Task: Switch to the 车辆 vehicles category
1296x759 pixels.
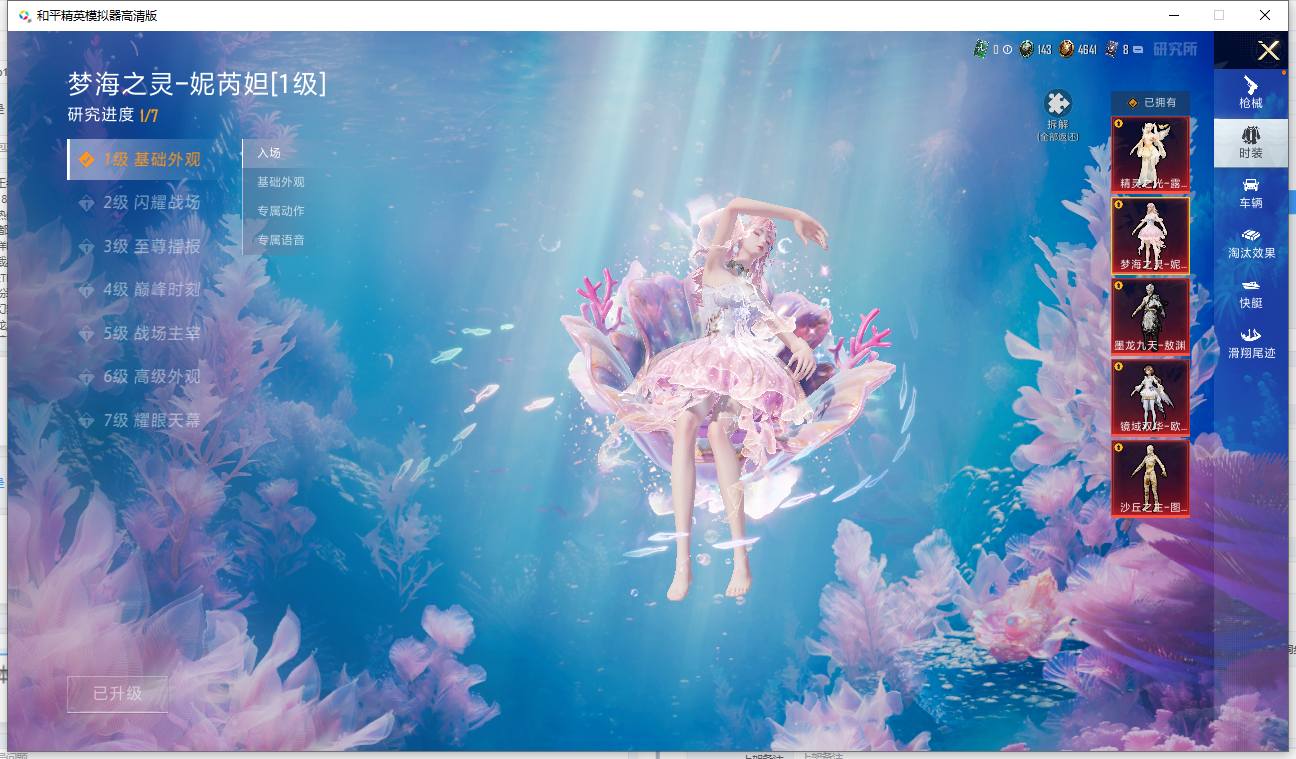Action: pyautogui.click(x=1251, y=193)
